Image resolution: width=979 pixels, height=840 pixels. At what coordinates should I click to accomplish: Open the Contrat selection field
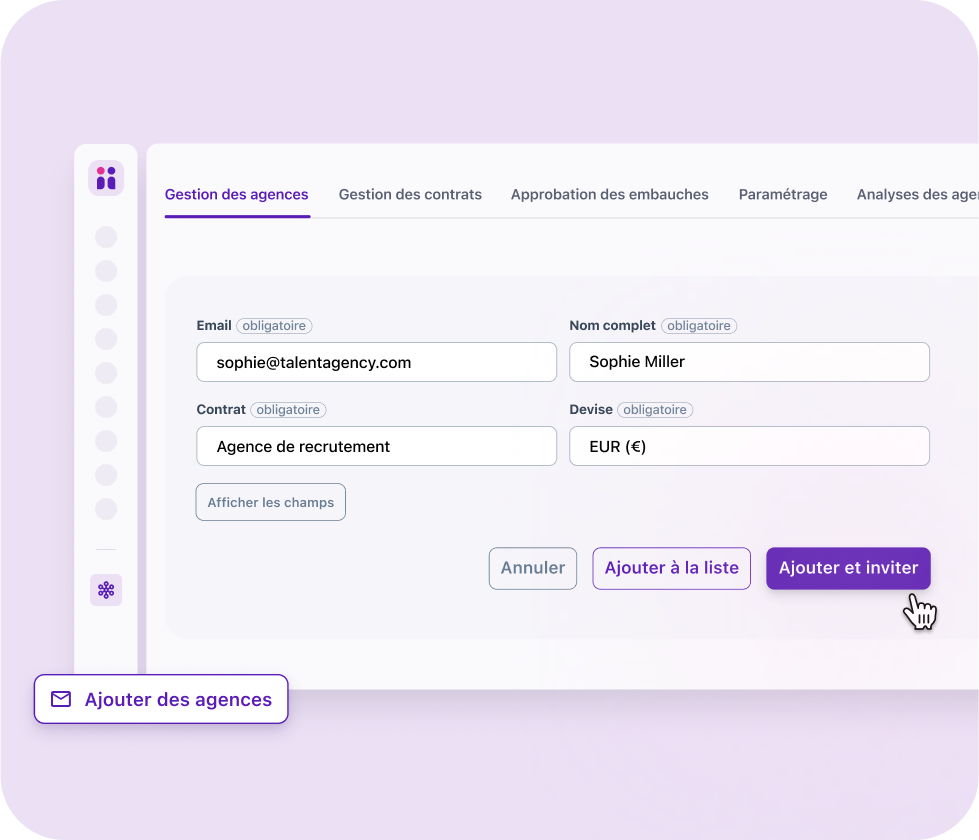(x=376, y=446)
